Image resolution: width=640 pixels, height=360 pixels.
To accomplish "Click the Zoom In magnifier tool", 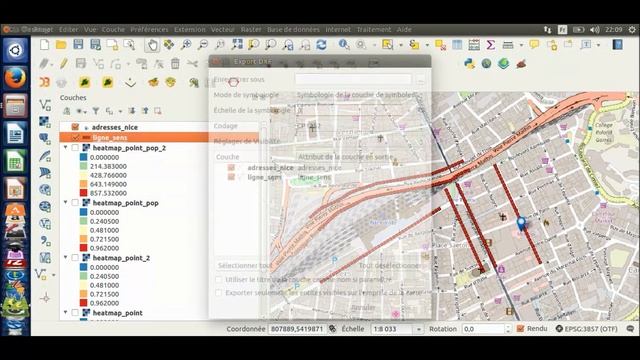I will coord(186,44).
